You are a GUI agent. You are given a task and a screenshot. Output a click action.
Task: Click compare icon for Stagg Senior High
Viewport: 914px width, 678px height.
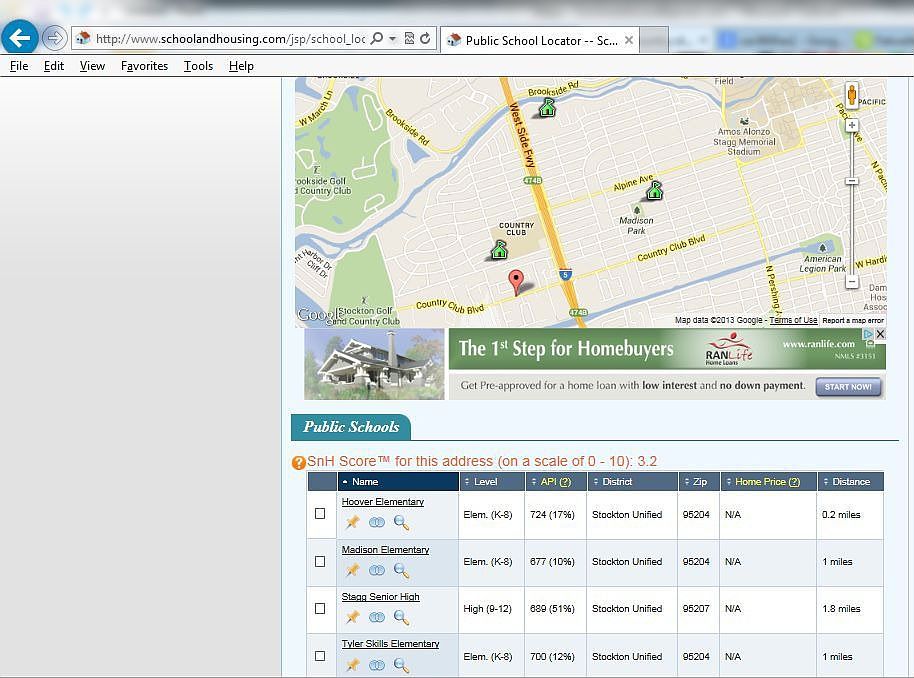[x=377, y=617]
